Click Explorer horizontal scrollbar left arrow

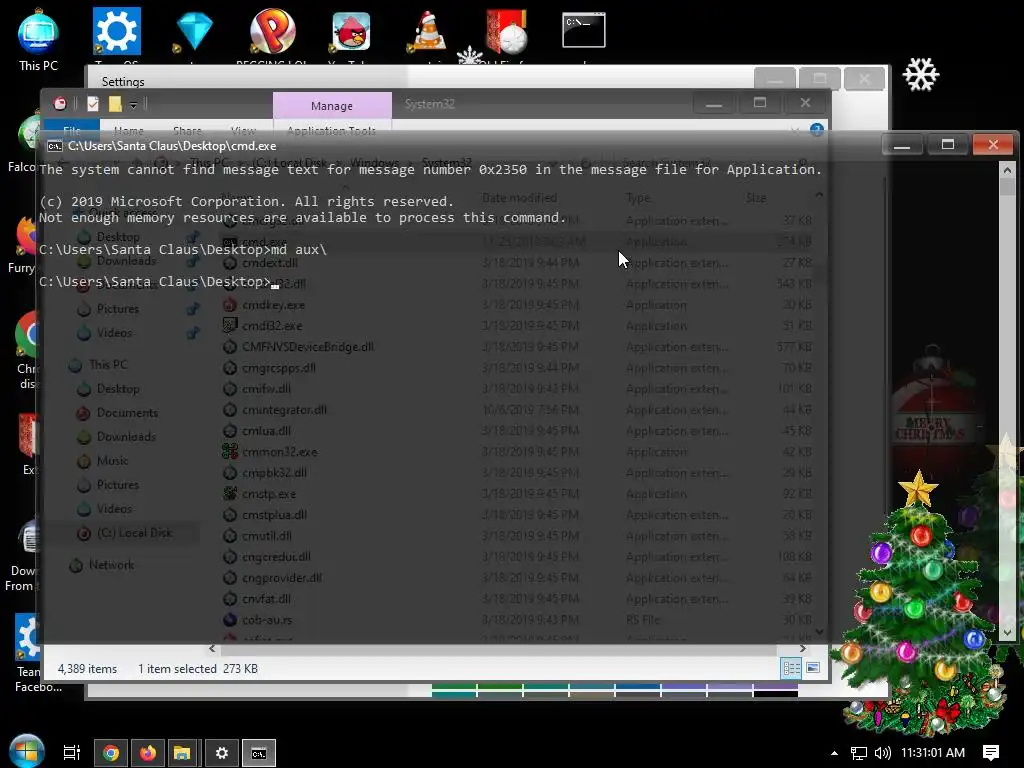click(212, 648)
